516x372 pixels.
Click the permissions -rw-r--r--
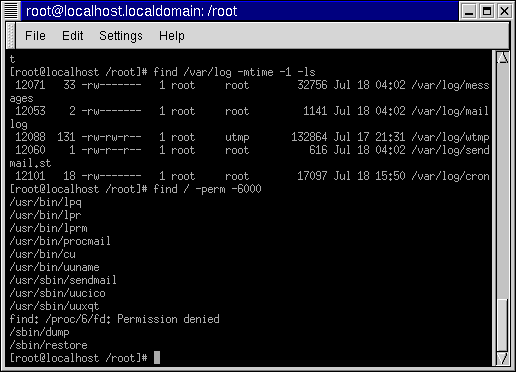111,150
